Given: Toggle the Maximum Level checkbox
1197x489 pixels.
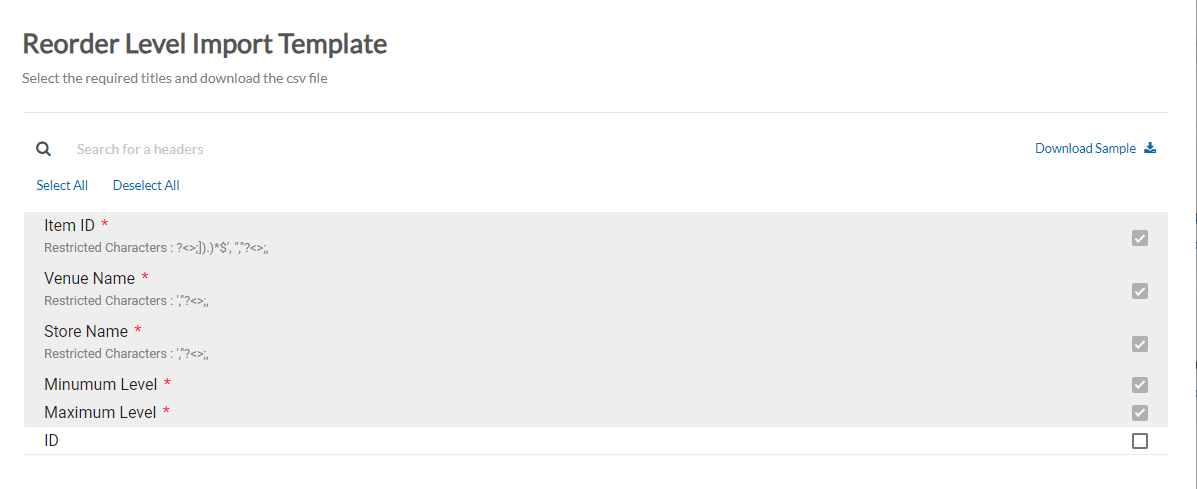Looking at the screenshot, I should pos(1140,413).
